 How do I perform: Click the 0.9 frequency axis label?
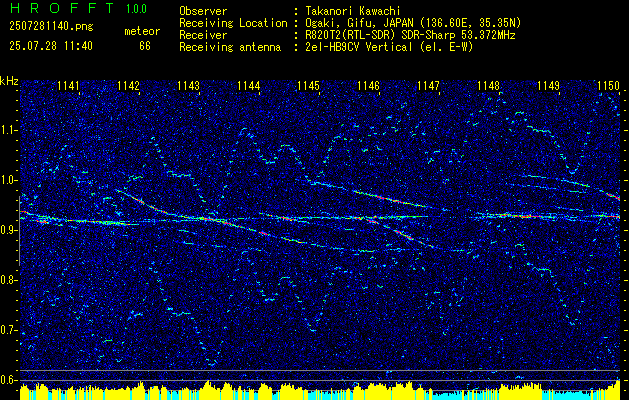(x=9, y=230)
